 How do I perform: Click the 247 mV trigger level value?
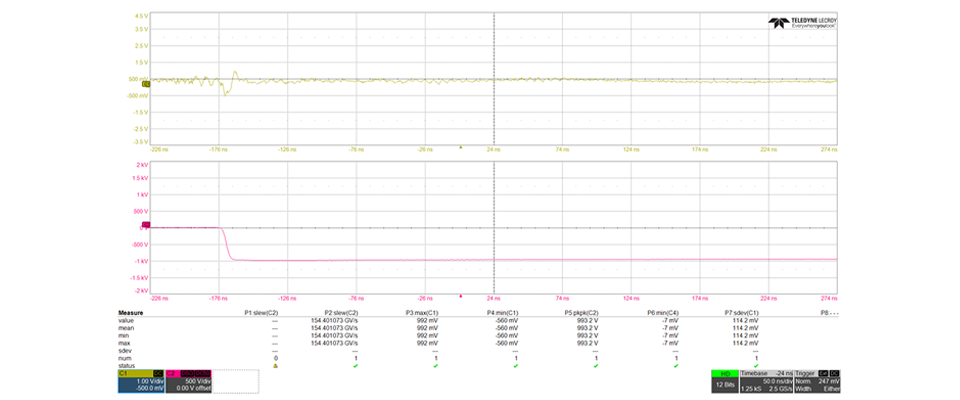click(x=831, y=381)
